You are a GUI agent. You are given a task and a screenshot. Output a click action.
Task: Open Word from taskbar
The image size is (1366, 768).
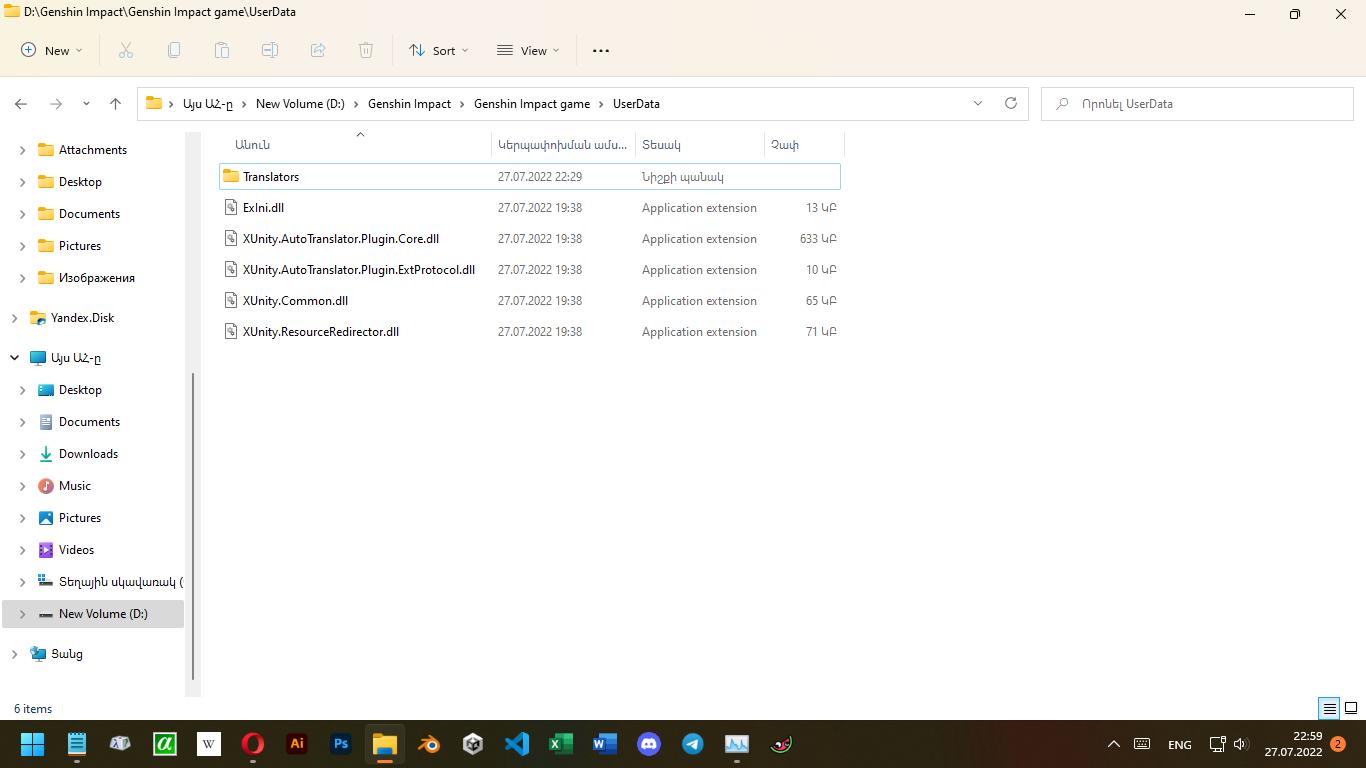pos(605,744)
